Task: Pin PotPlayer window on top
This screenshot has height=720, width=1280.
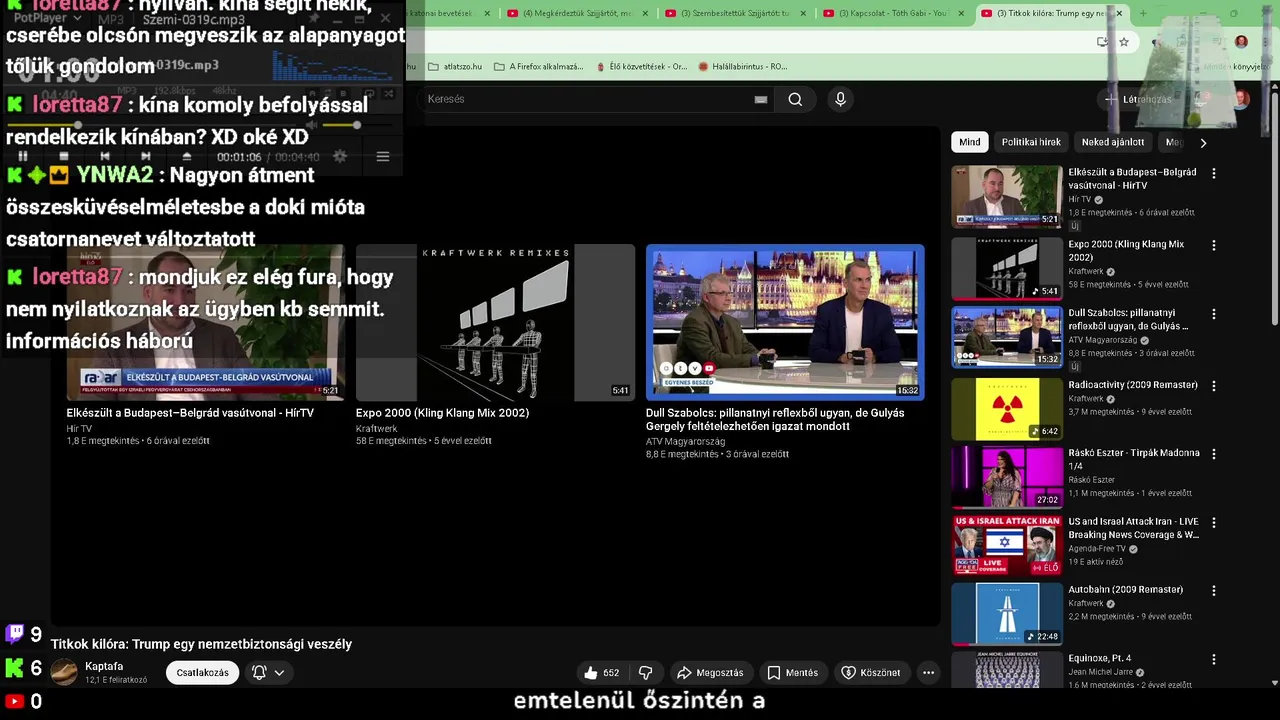Action: (313, 18)
